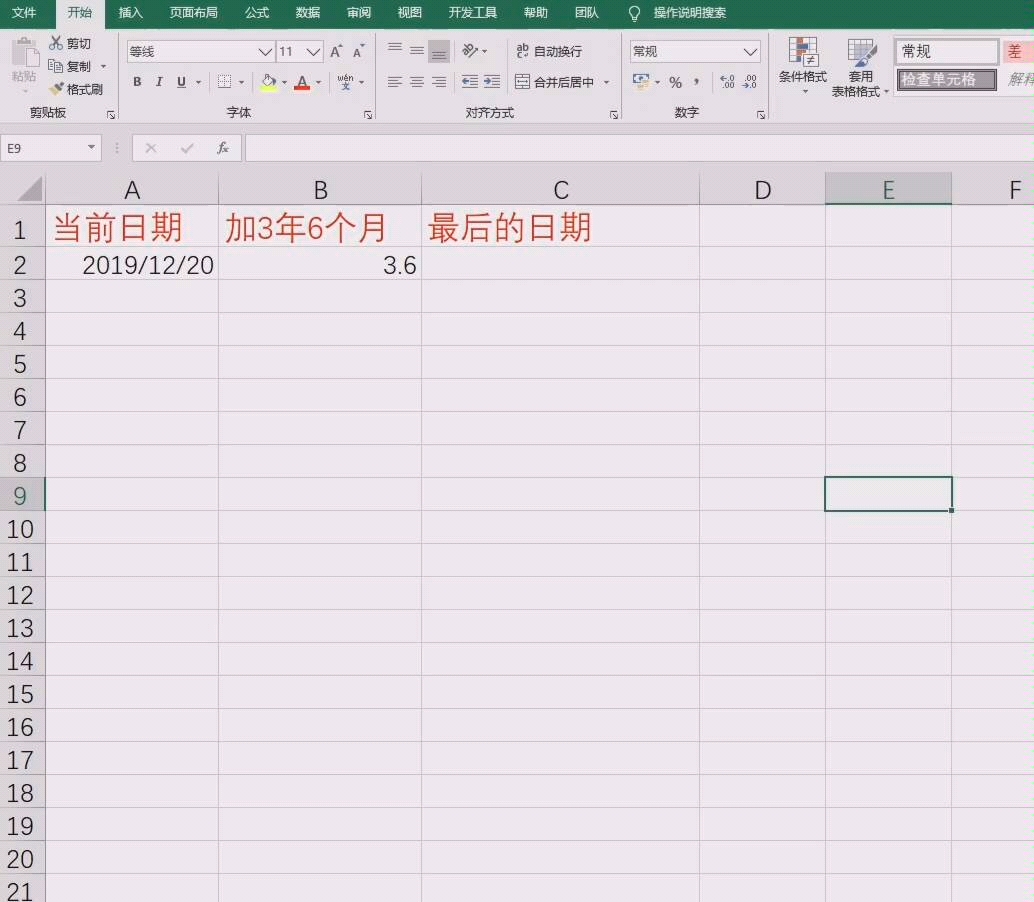Image resolution: width=1034 pixels, height=902 pixels.
Task: Center cell text horizontally
Action: click(417, 82)
